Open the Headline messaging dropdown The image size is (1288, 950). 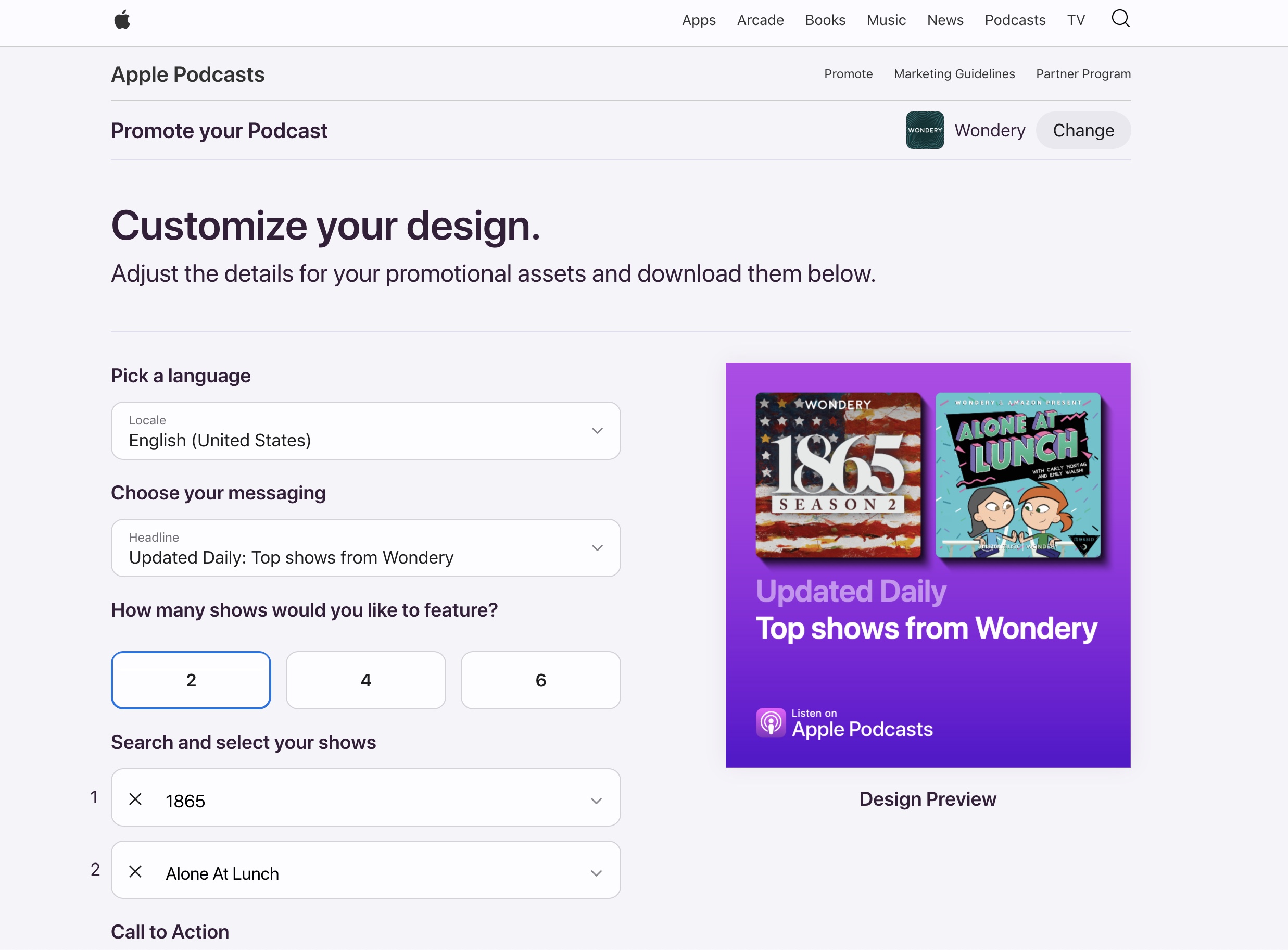coord(366,548)
